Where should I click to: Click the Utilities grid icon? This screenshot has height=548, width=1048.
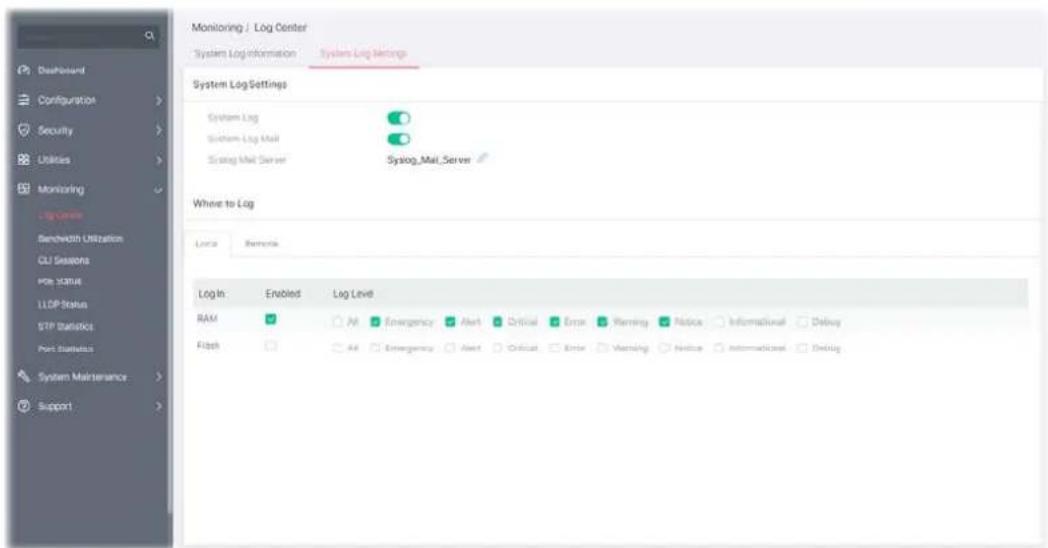click(24, 160)
